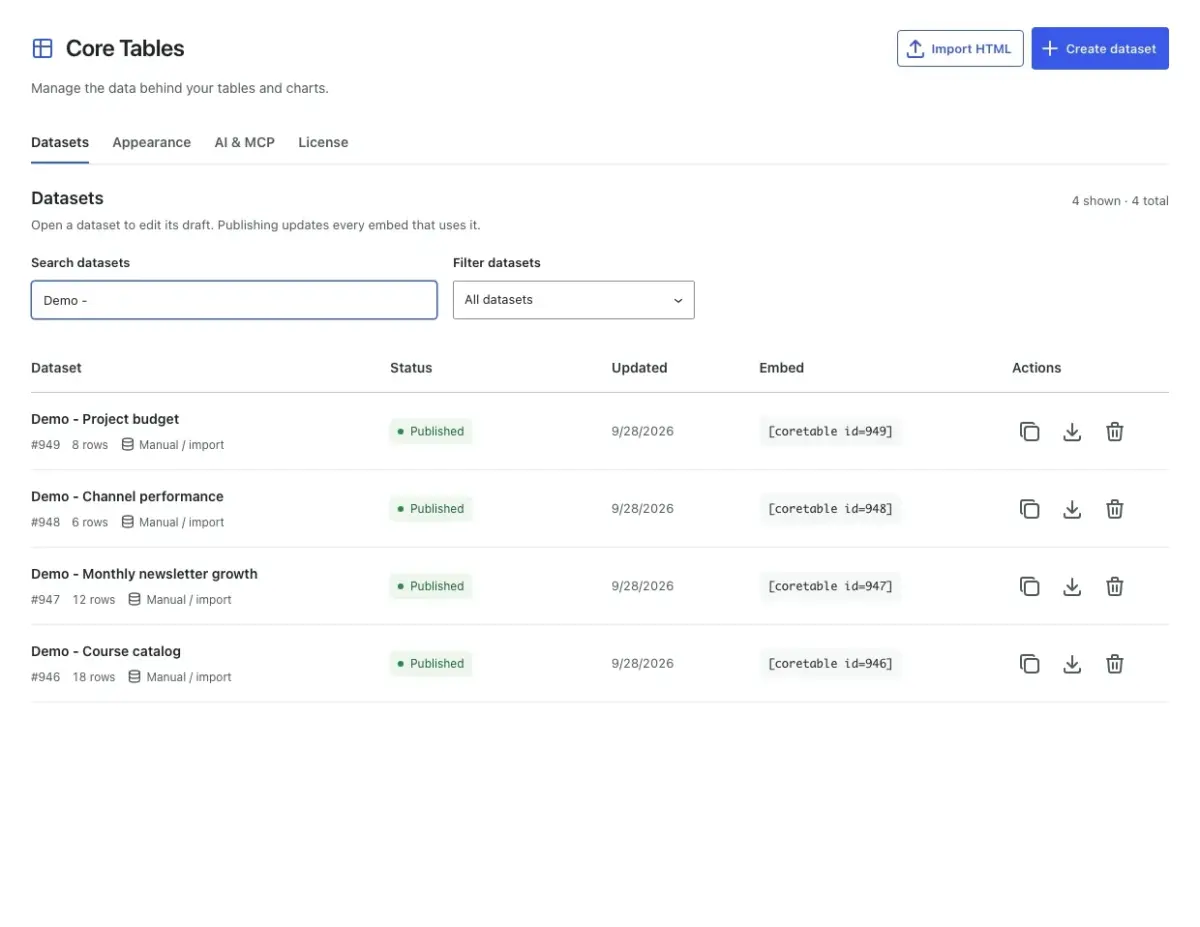Delete Demo - Project budget dataset

(1115, 432)
